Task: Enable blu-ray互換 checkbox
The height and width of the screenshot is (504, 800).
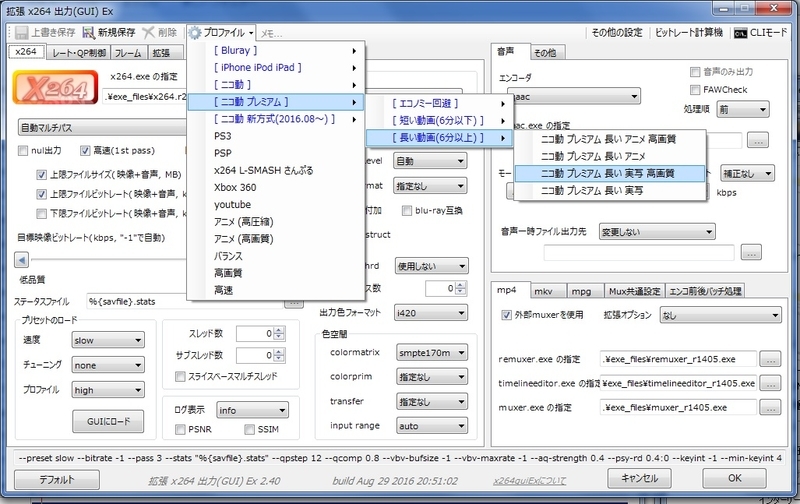Action: point(407,211)
